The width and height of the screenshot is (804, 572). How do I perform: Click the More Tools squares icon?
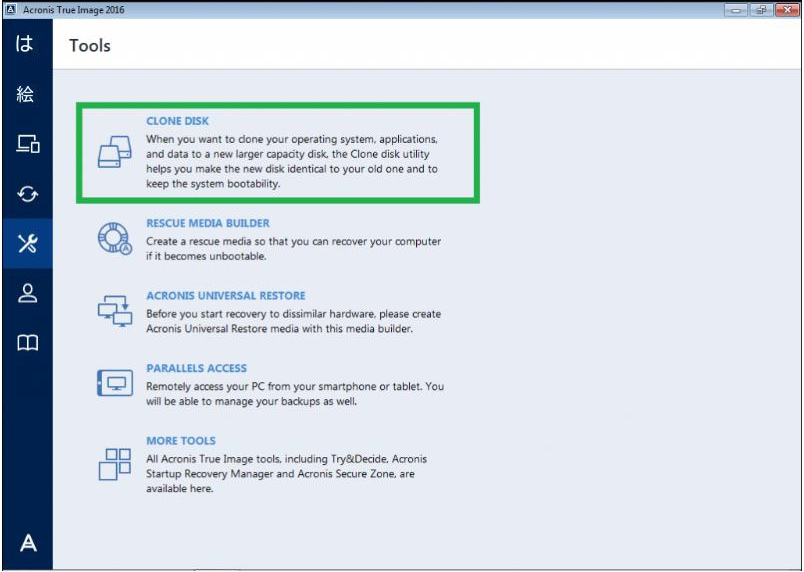[x=114, y=464]
